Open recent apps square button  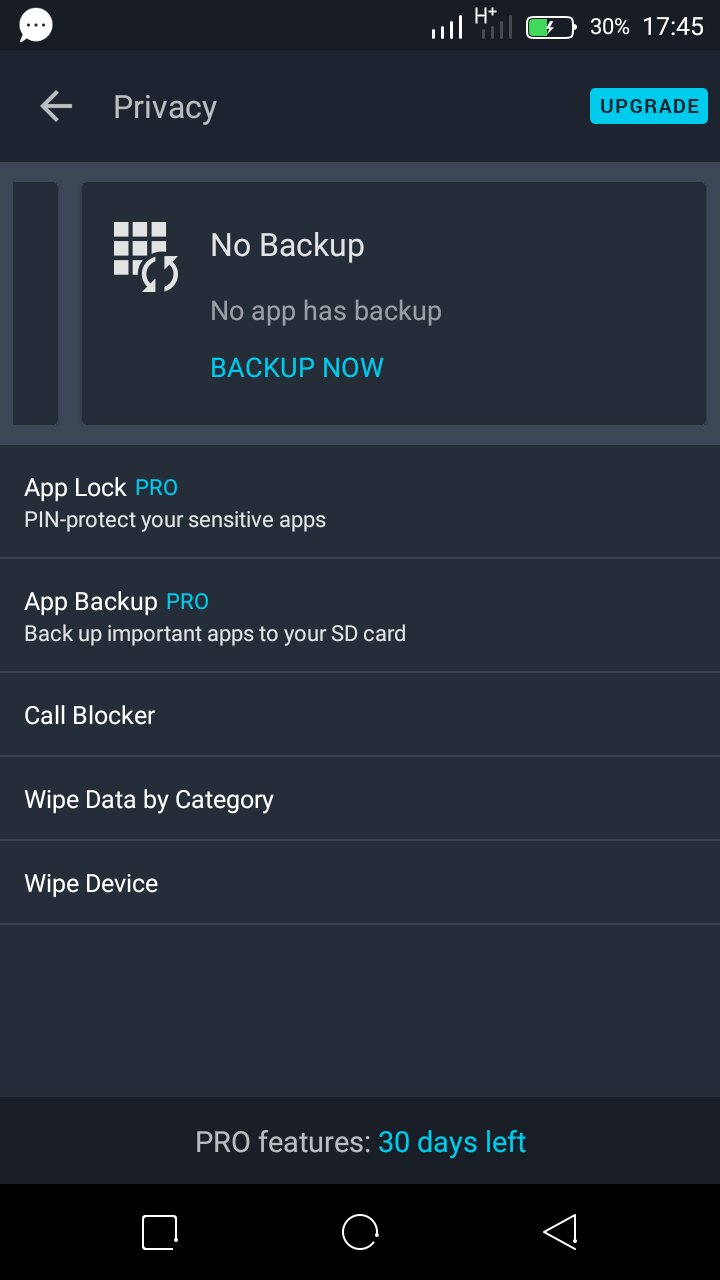pos(160,1232)
